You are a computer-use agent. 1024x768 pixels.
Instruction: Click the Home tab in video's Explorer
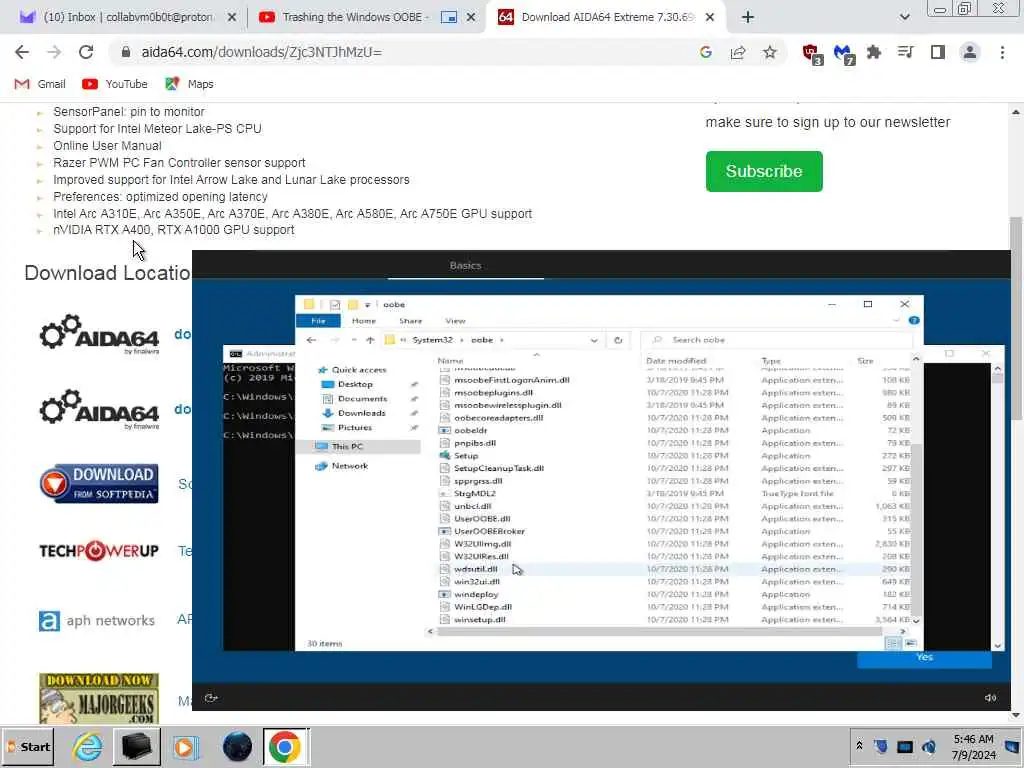point(364,321)
